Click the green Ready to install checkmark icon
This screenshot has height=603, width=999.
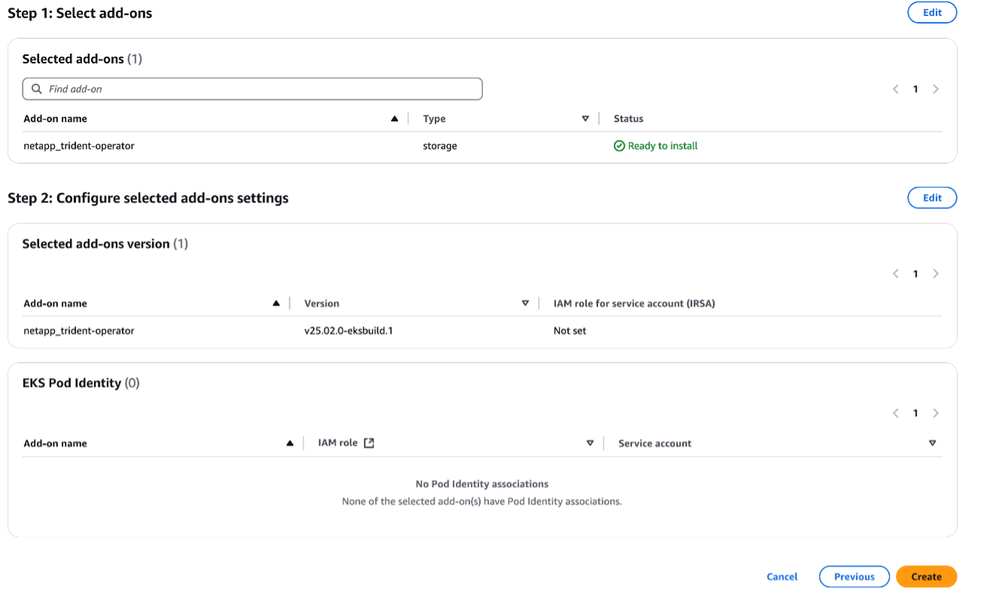click(x=619, y=146)
